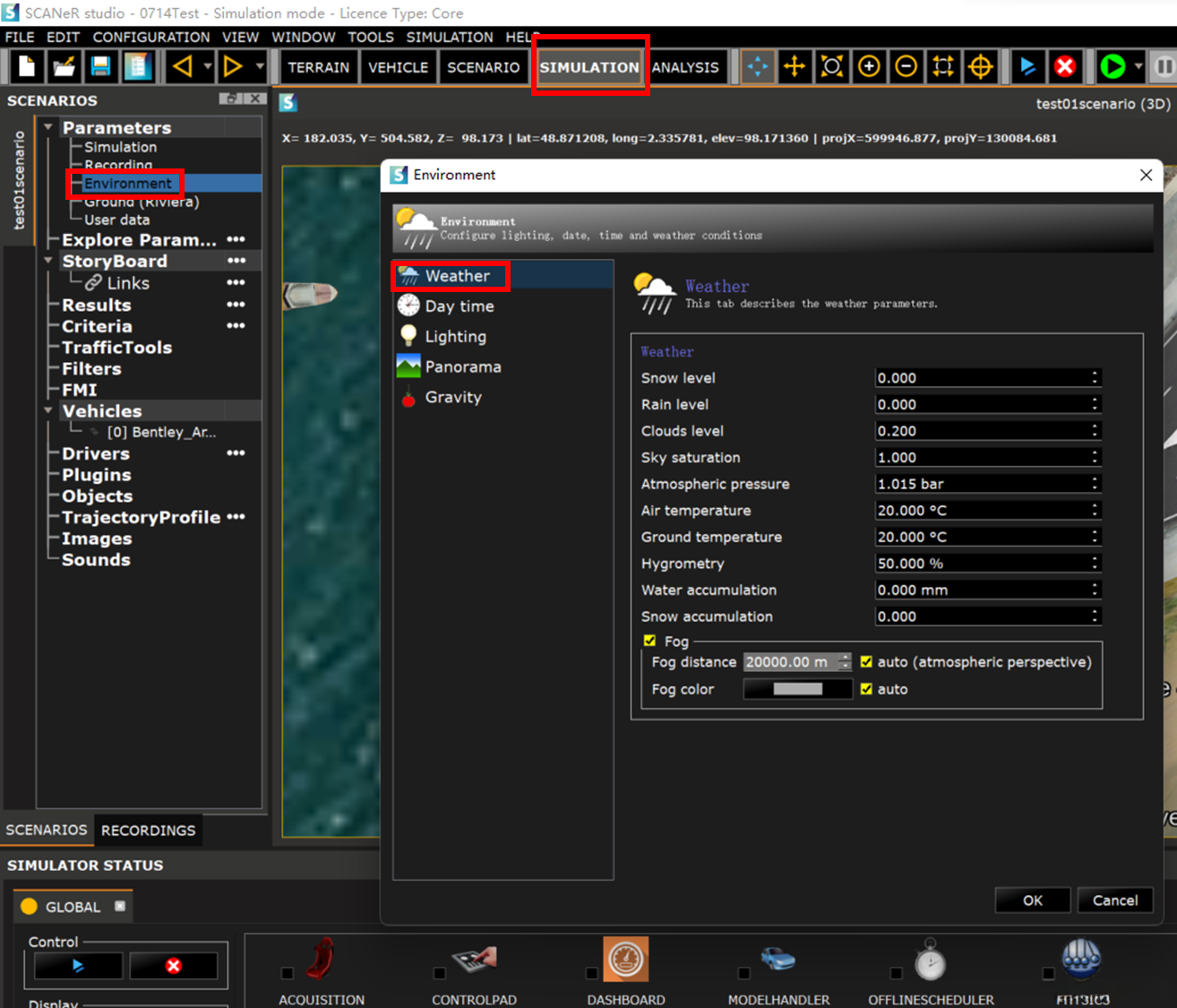Uncheck auto (atmospheric perspective) checkbox
Image resolution: width=1177 pixels, height=1008 pixels.
(x=866, y=662)
